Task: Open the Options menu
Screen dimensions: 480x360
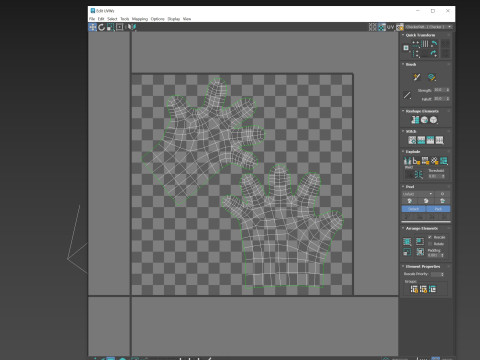Action: pos(158,19)
